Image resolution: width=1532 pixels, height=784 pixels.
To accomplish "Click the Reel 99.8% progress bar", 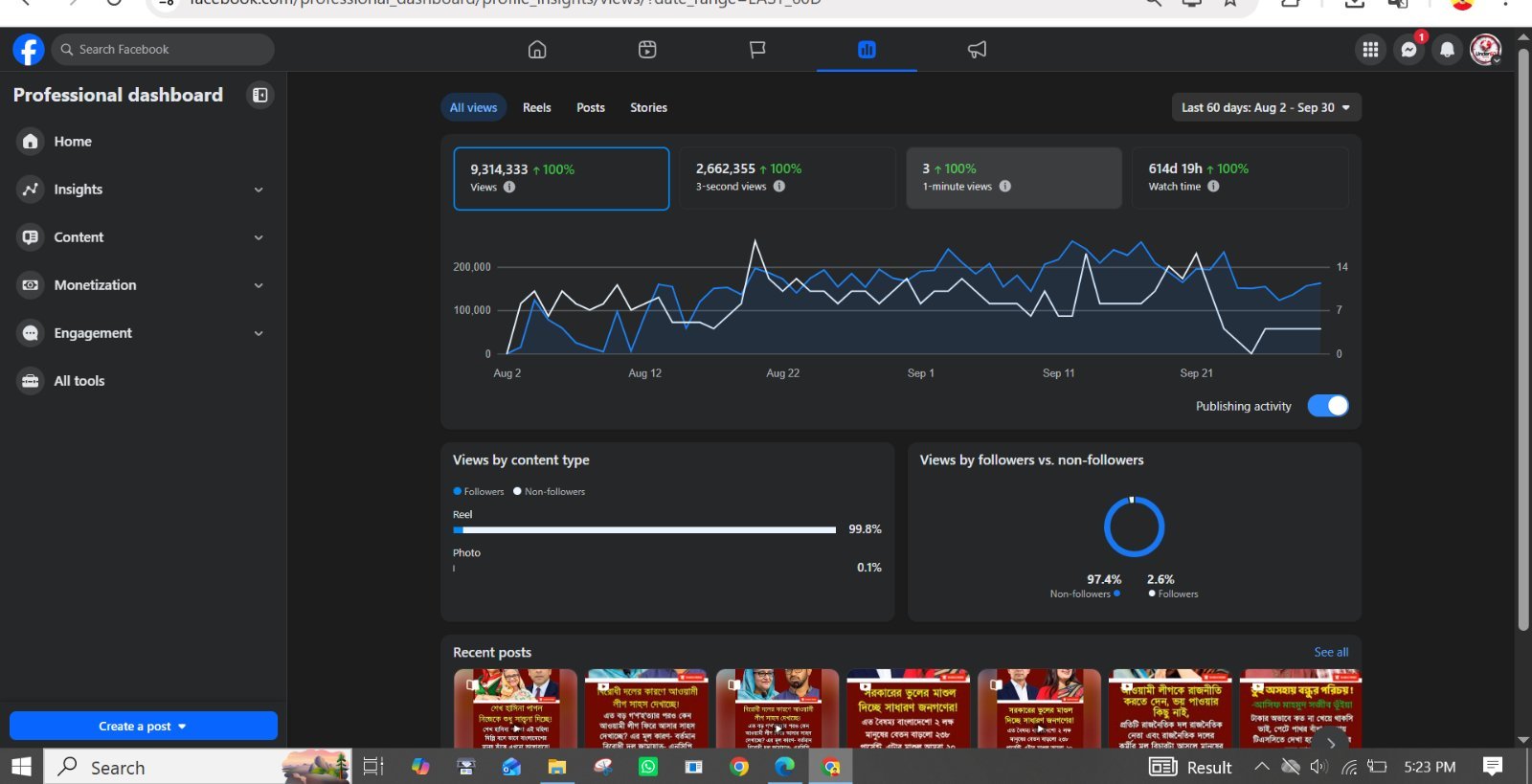I will 644,529.
